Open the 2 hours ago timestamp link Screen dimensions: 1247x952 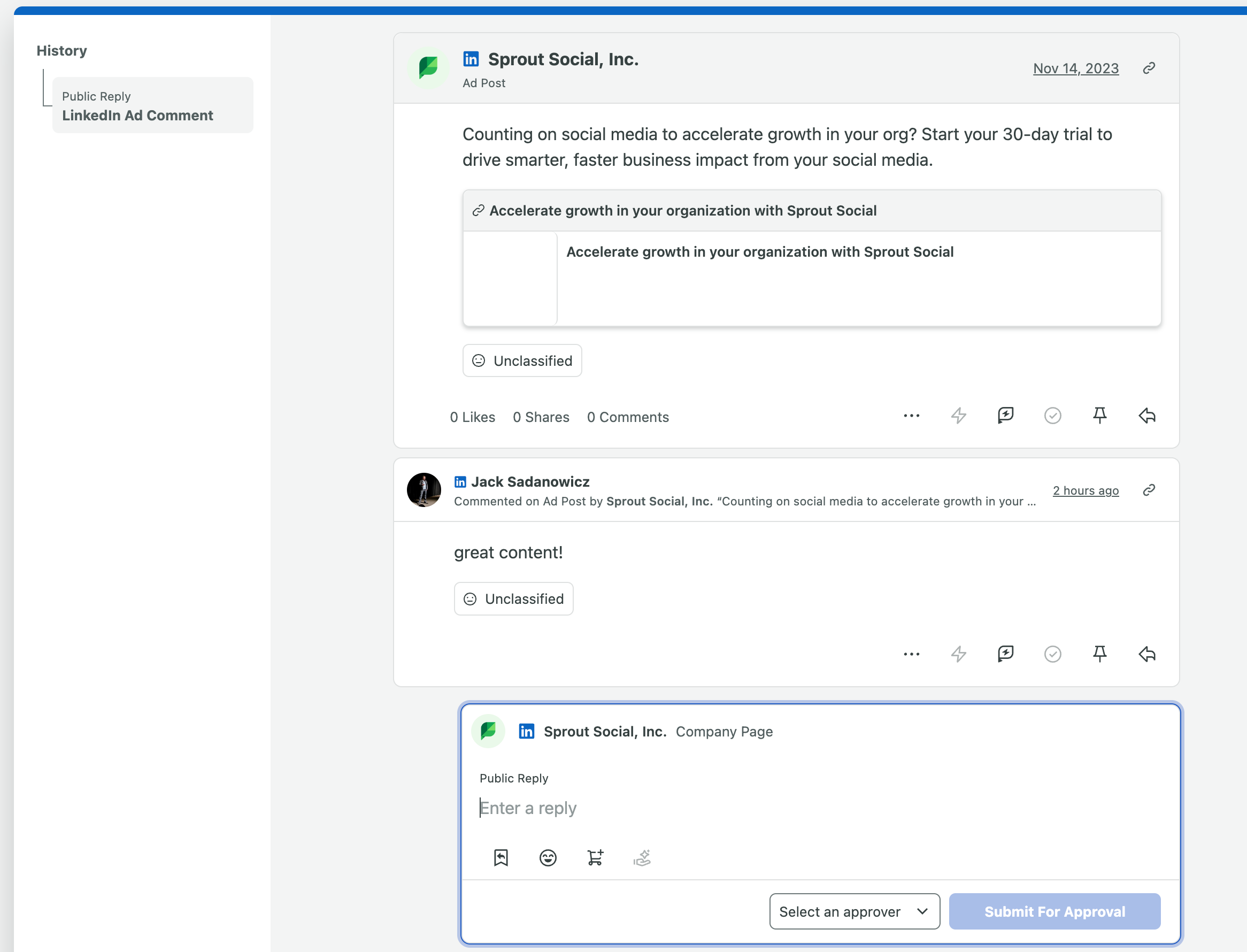1086,491
